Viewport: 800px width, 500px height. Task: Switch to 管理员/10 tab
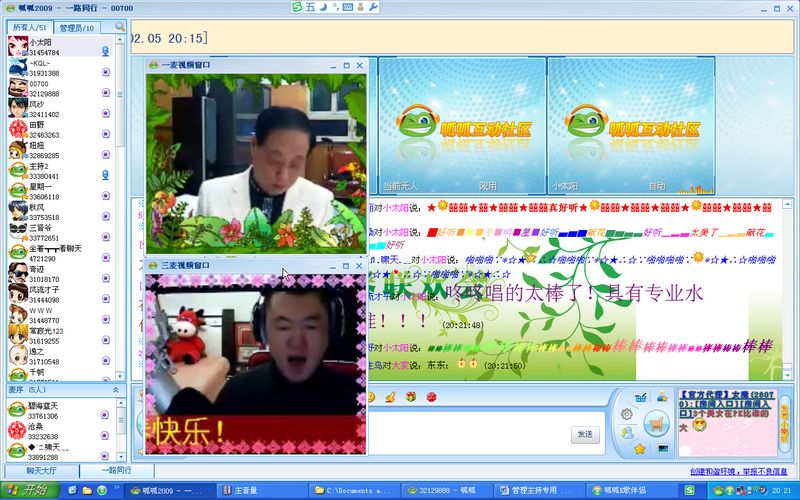point(77,28)
